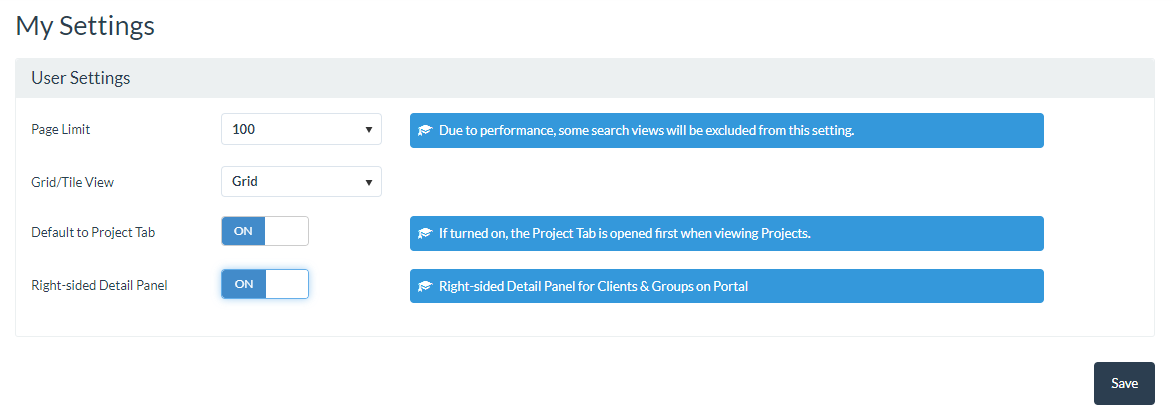Screen dimensions: 1173x415
Task: Click the Grid/Tile View label
Action: click(x=73, y=182)
